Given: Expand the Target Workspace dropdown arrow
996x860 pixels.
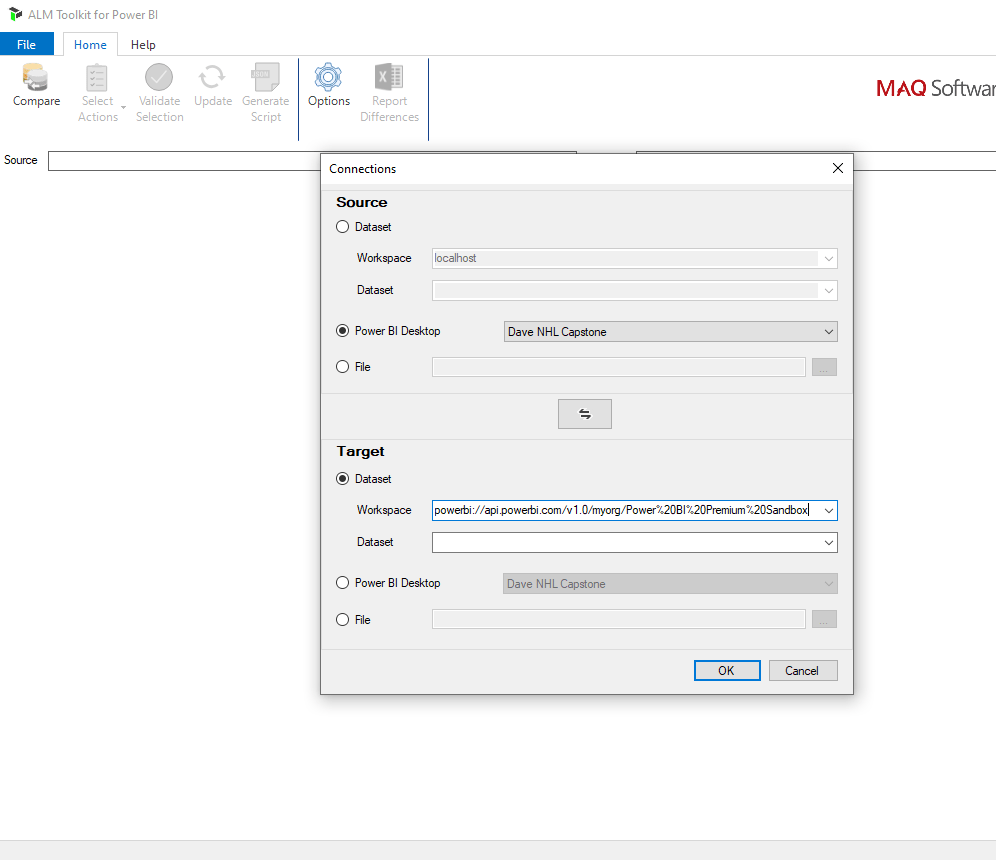Looking at the screenshot, I should (x=828, y=510).
